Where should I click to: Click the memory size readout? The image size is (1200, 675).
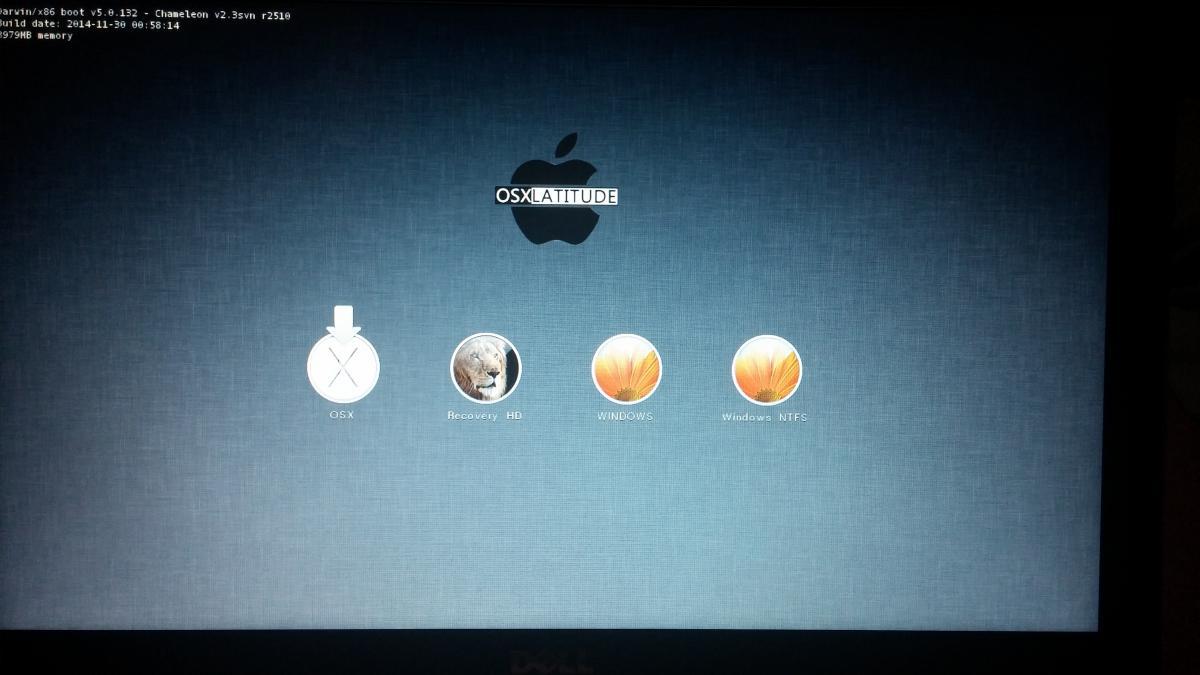(36, 36)
